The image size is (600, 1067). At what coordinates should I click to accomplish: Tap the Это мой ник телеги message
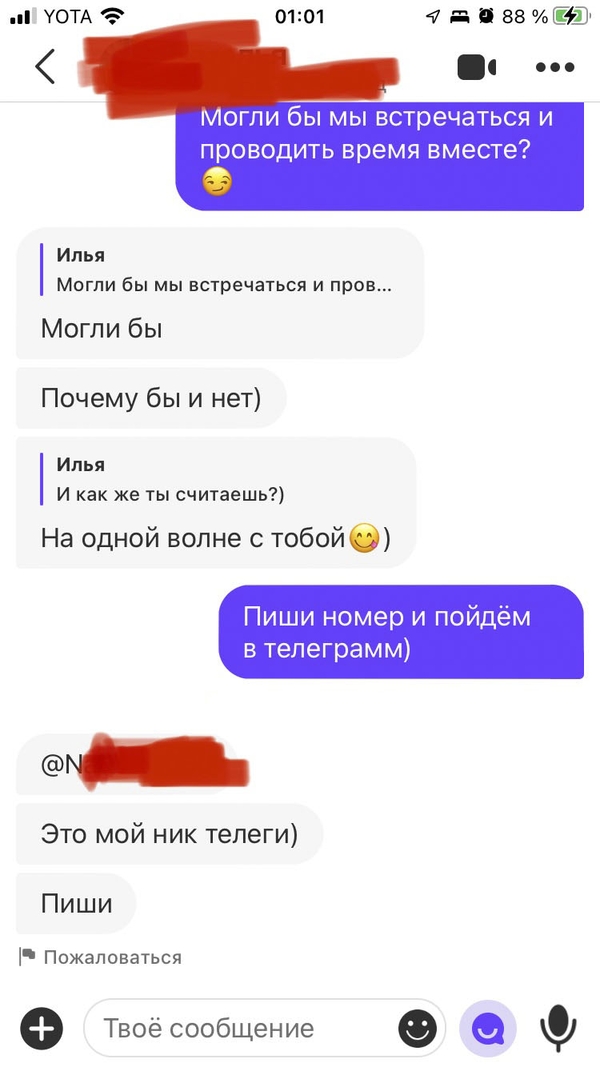[169, 834]
